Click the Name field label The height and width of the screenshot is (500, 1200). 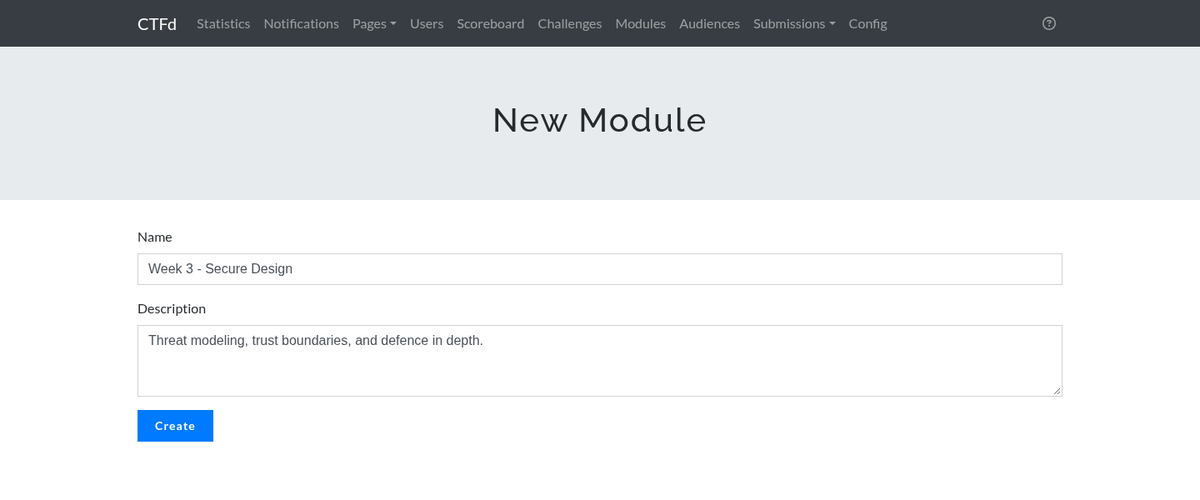coord(155,237)
